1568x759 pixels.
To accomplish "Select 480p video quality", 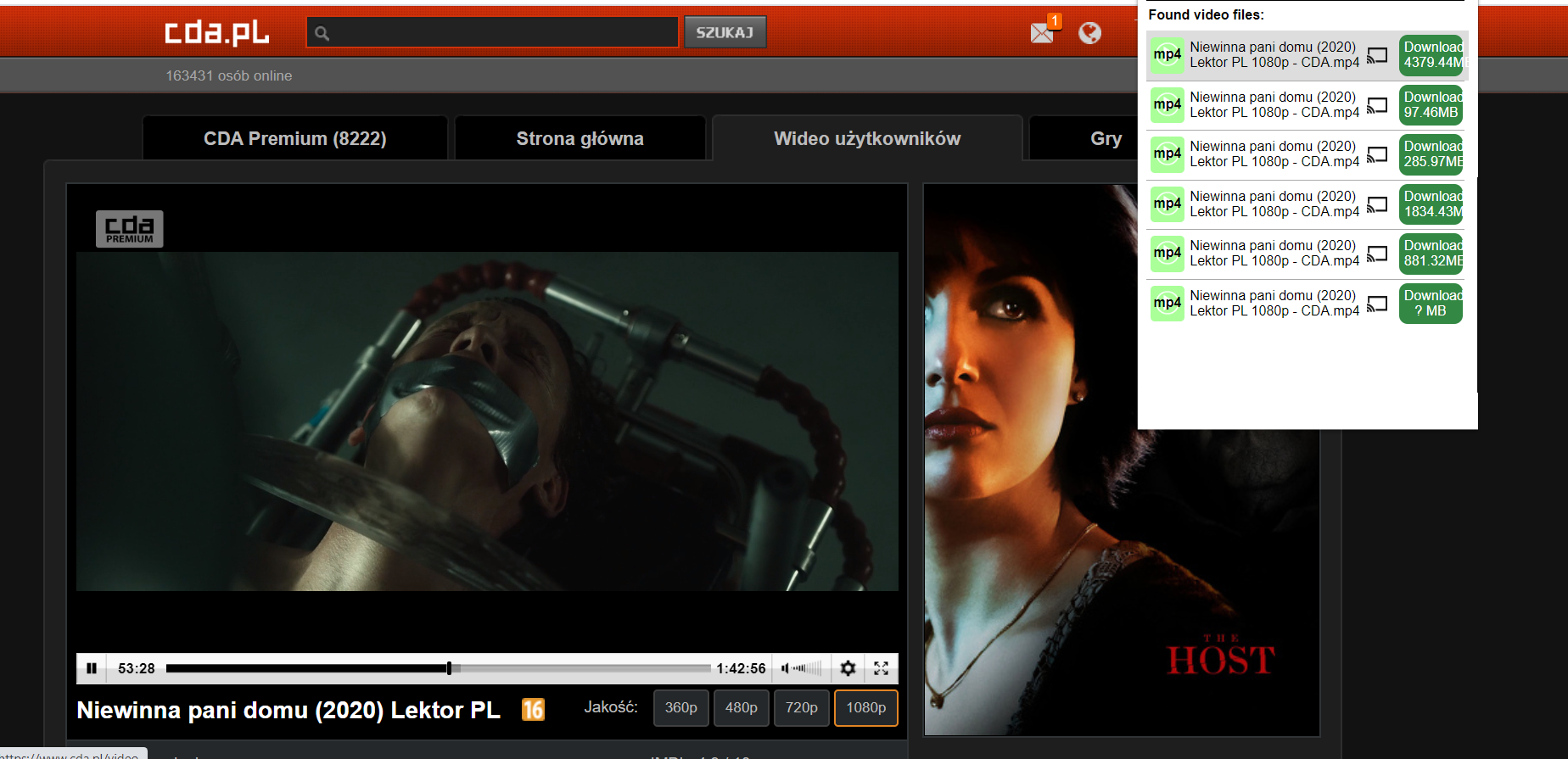I will 742,707.
